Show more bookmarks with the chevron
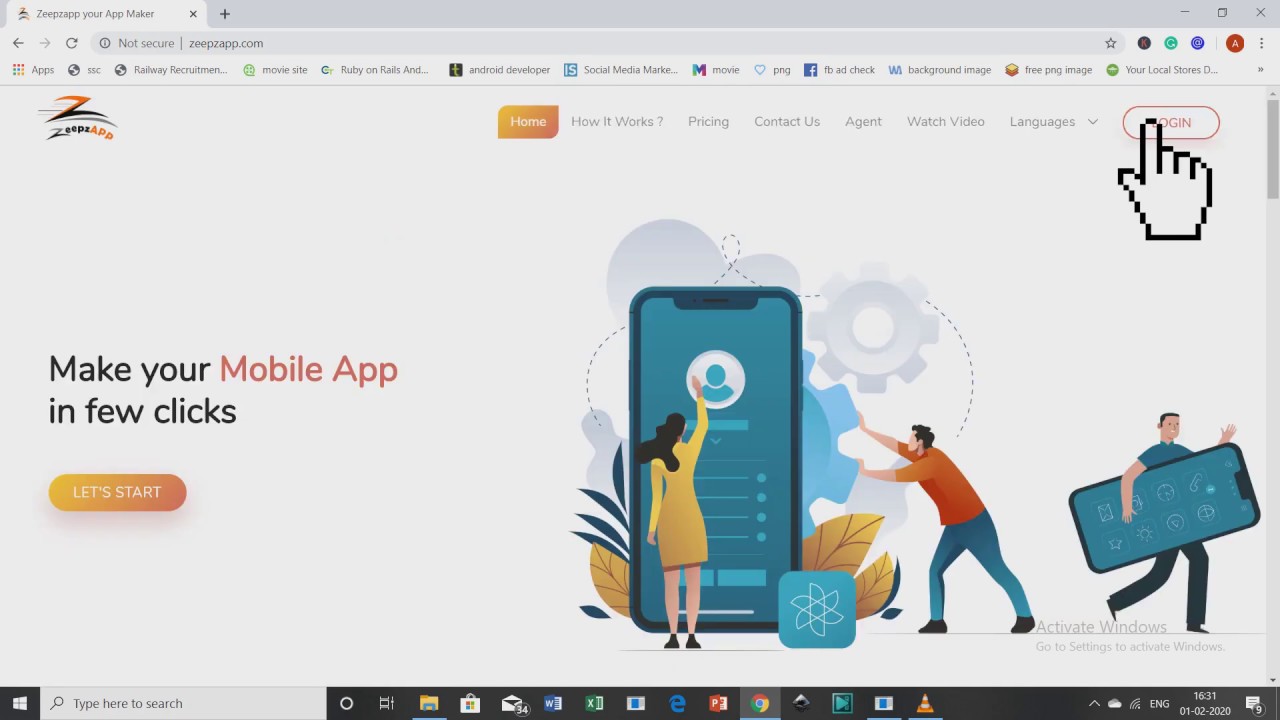 coord(1260,70)
